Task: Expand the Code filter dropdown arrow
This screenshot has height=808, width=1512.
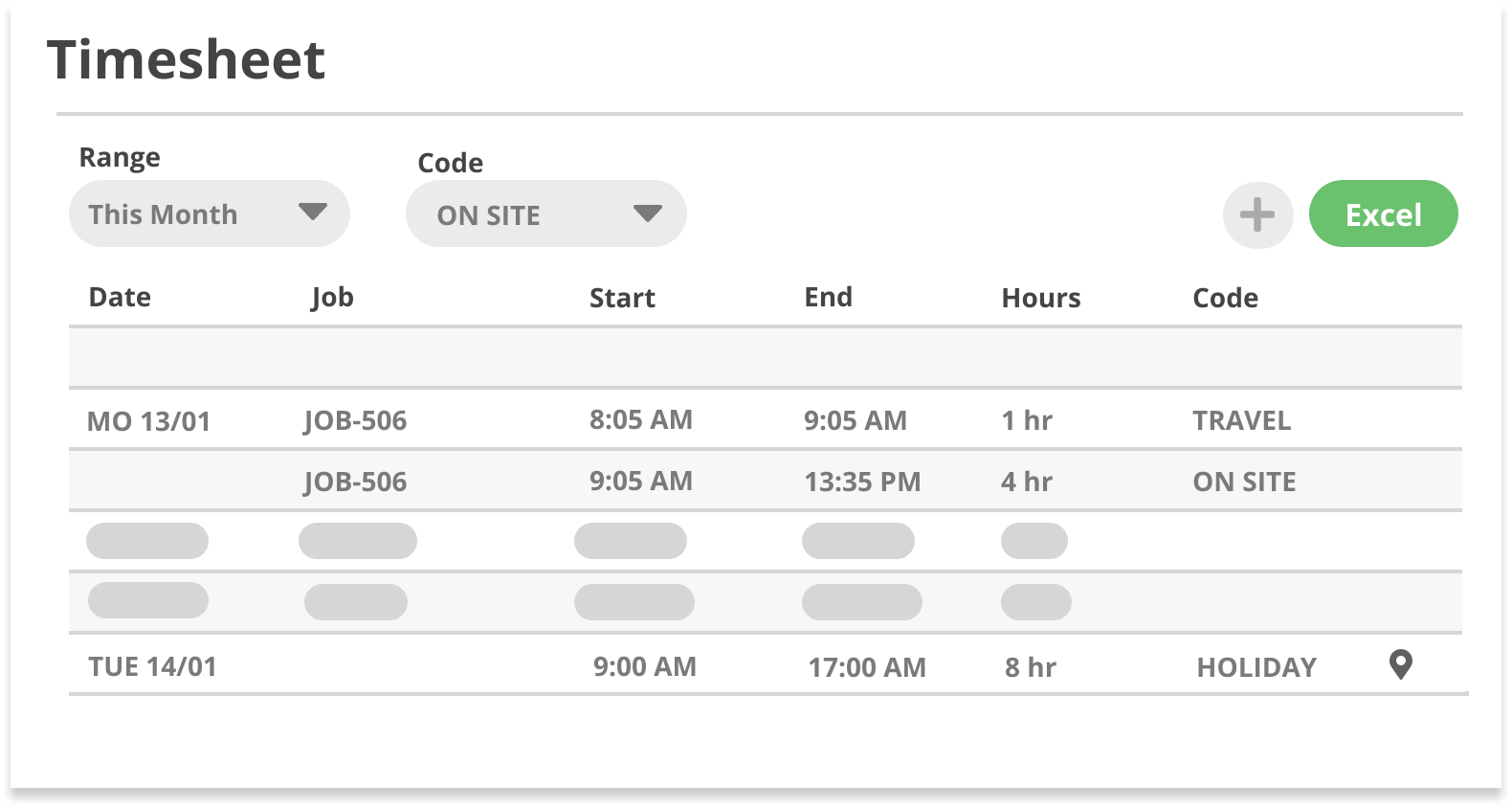Action: (x=648, y=213)
